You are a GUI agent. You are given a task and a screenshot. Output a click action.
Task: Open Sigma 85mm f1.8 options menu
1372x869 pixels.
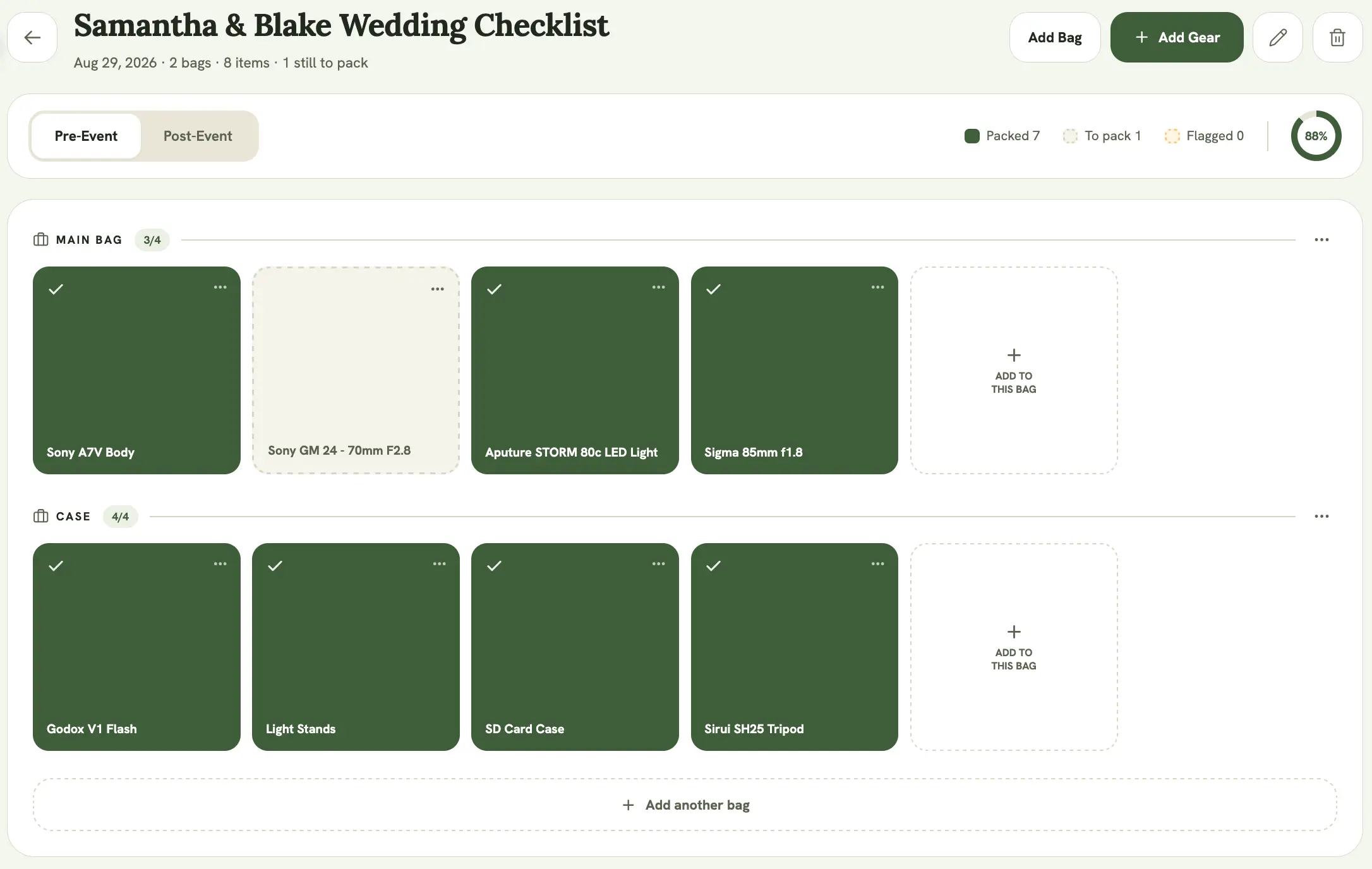[x=877, y=287]
